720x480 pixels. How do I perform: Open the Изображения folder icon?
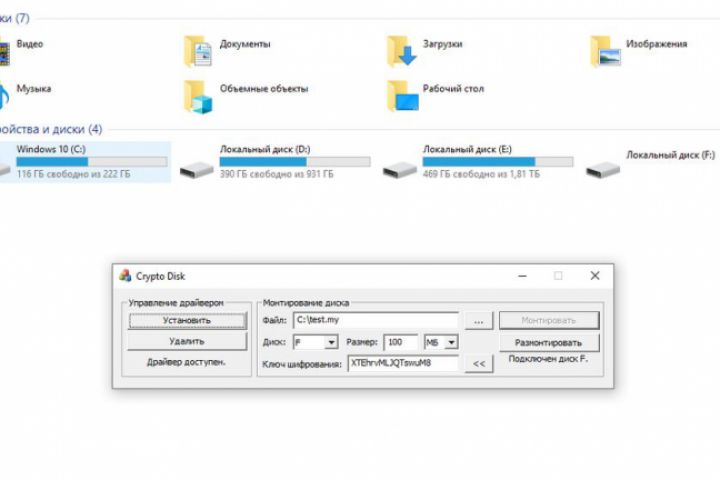605,52
